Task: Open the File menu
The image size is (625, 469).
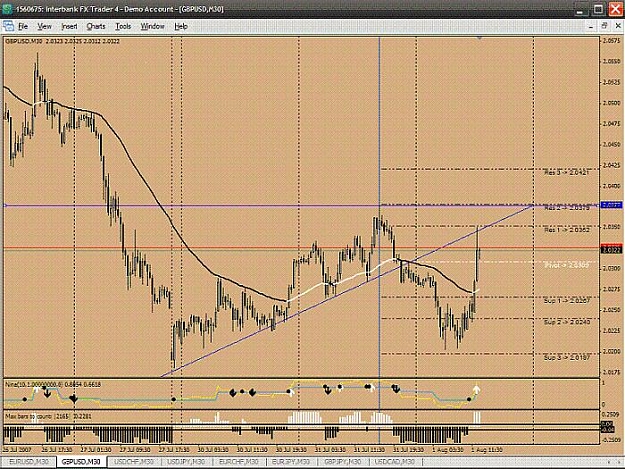Action: [23, 26]
